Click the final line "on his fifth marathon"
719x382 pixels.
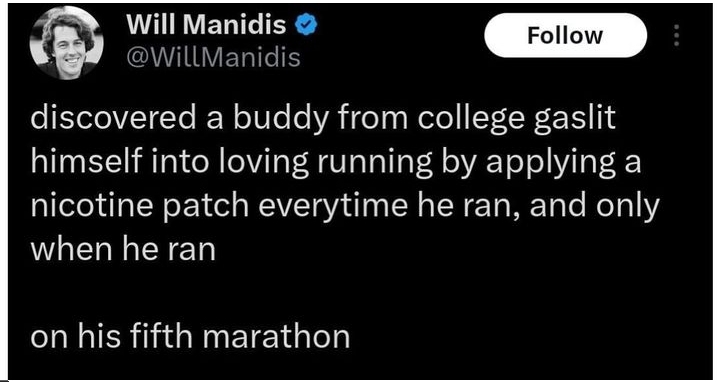pyautogui.click(x=190, y=336)
